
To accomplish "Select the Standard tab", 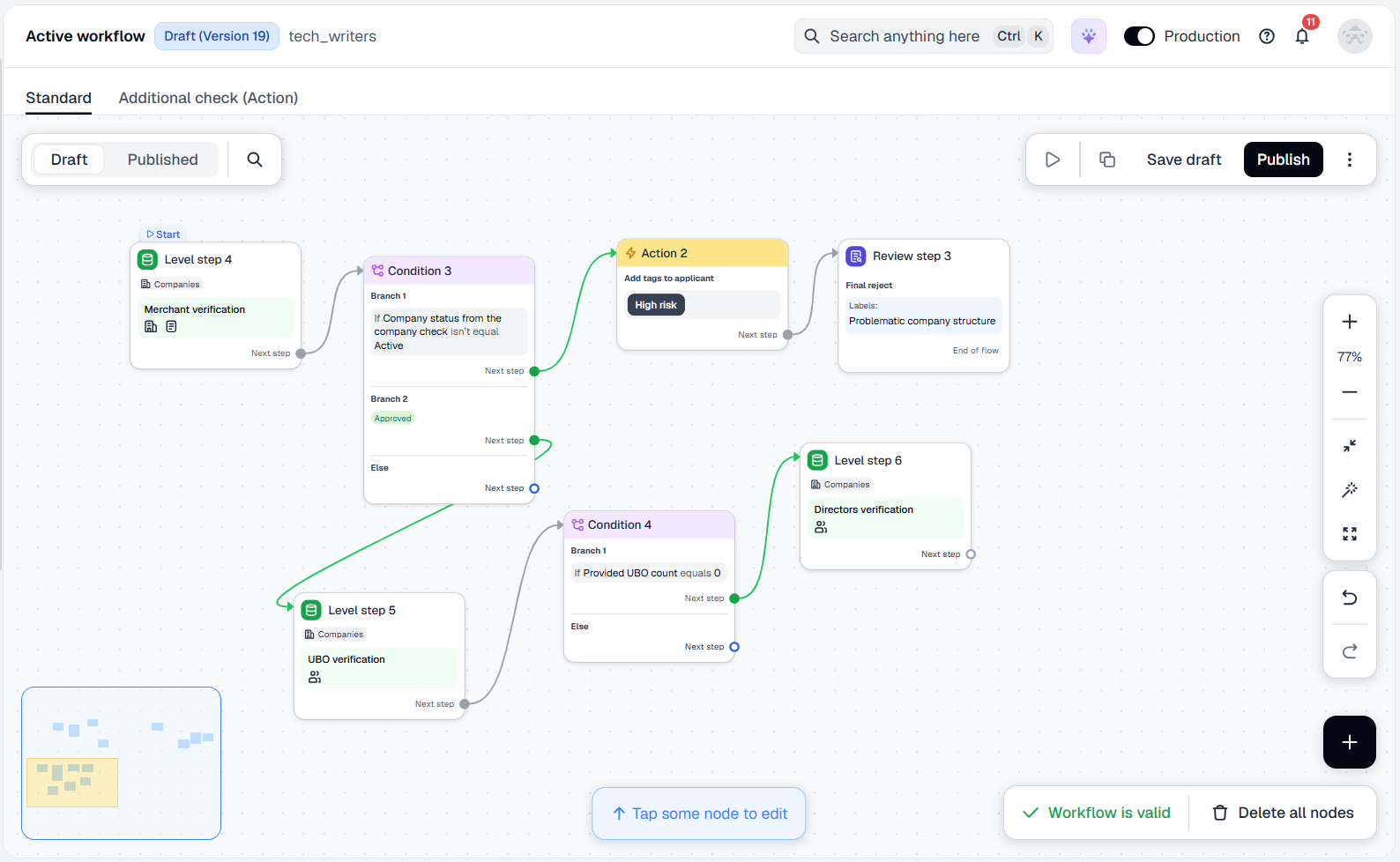I will [58, 98].
